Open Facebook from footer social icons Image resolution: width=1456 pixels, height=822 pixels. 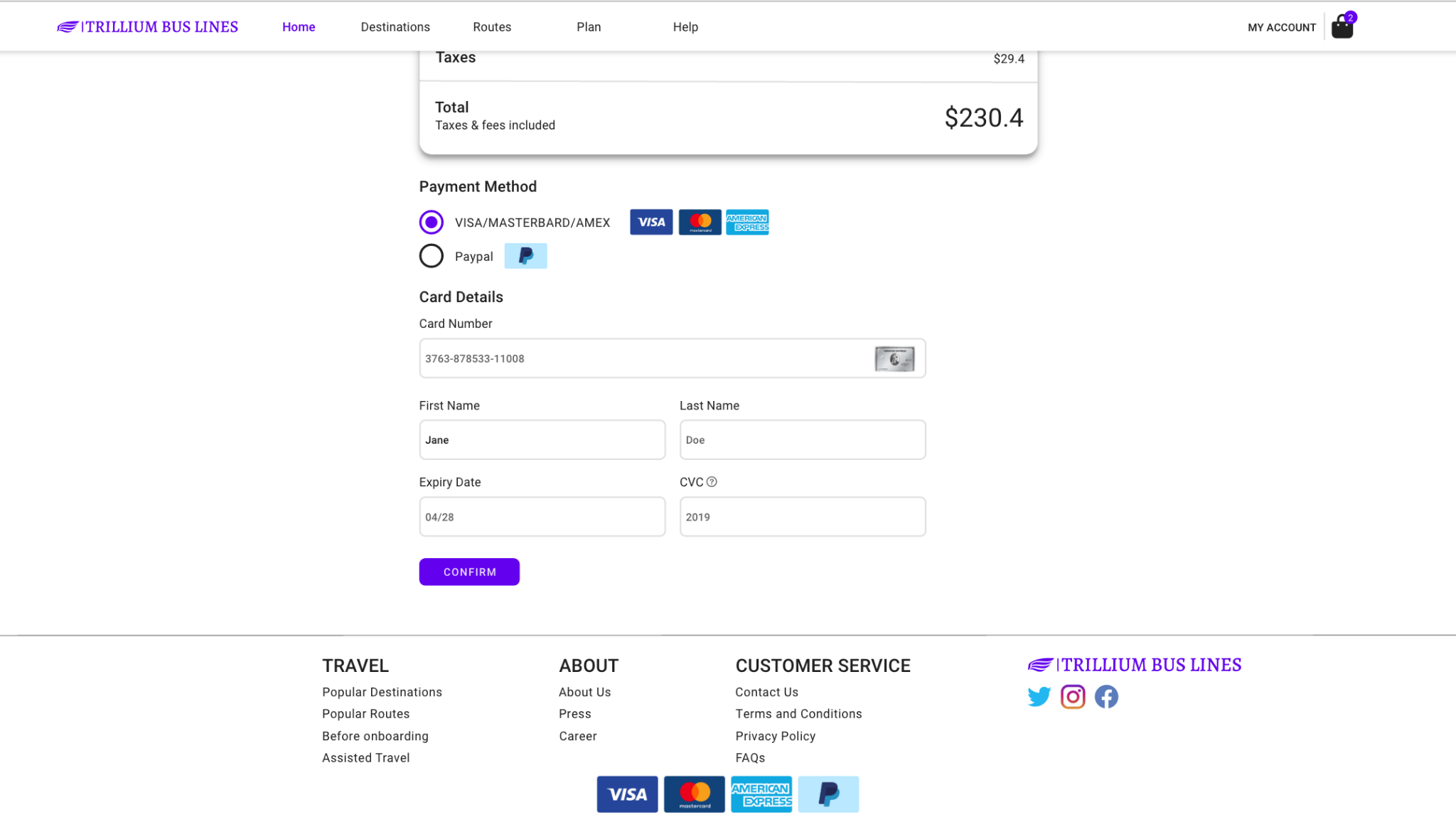[x=1106, y=697]
